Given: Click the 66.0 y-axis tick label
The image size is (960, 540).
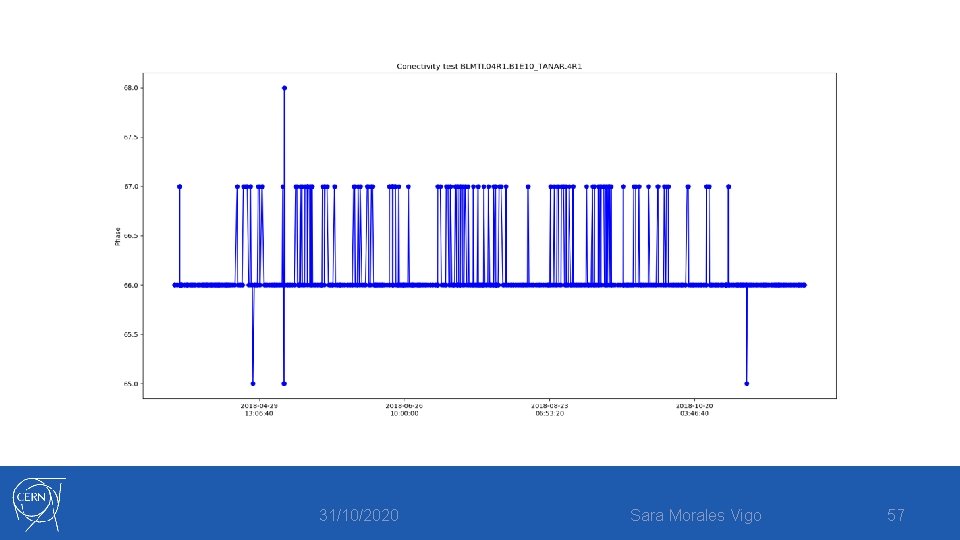Looking at the screenshot, I should pos(130,285).
